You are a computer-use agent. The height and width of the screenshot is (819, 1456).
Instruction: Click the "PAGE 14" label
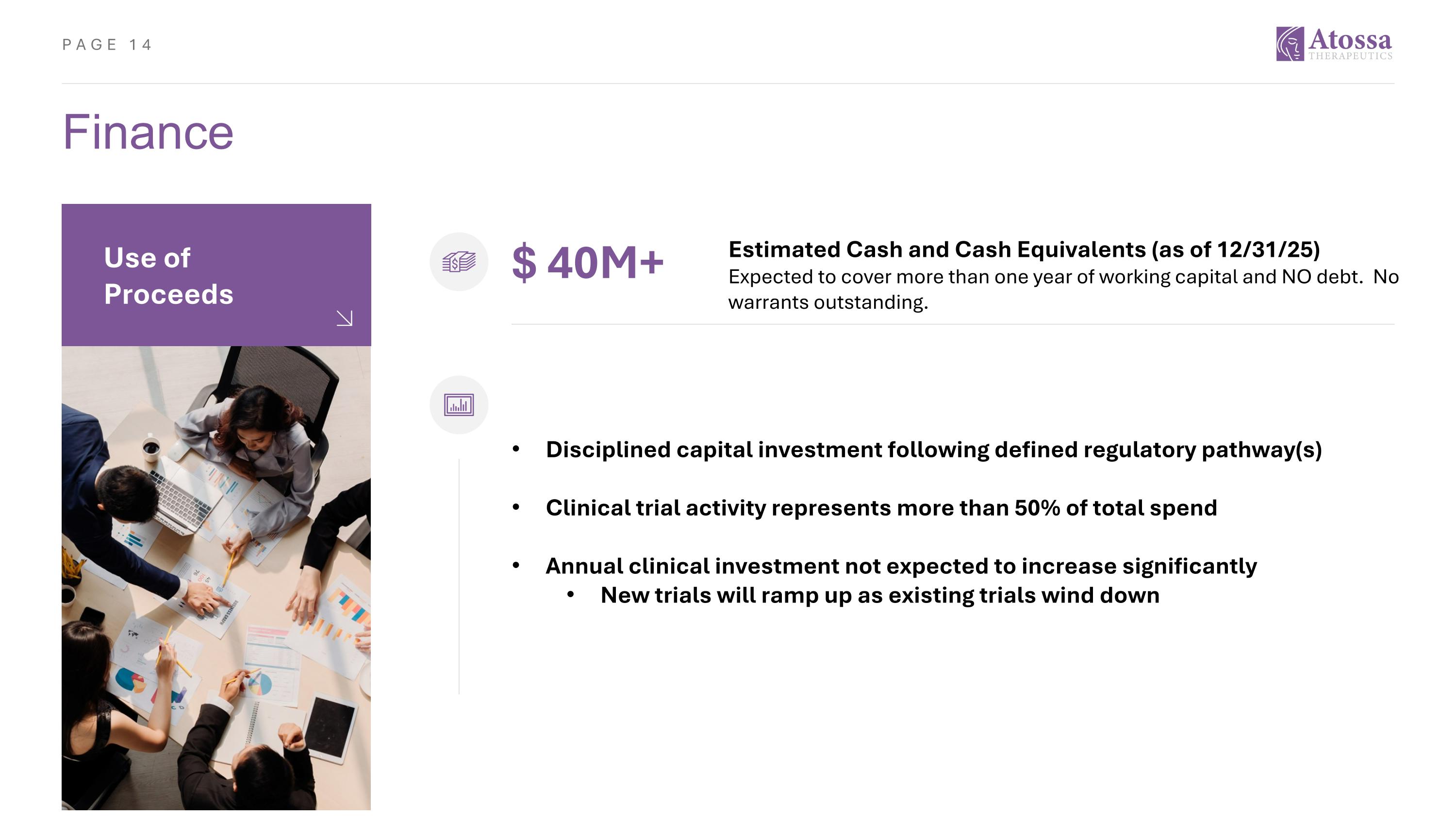[107, 45]
